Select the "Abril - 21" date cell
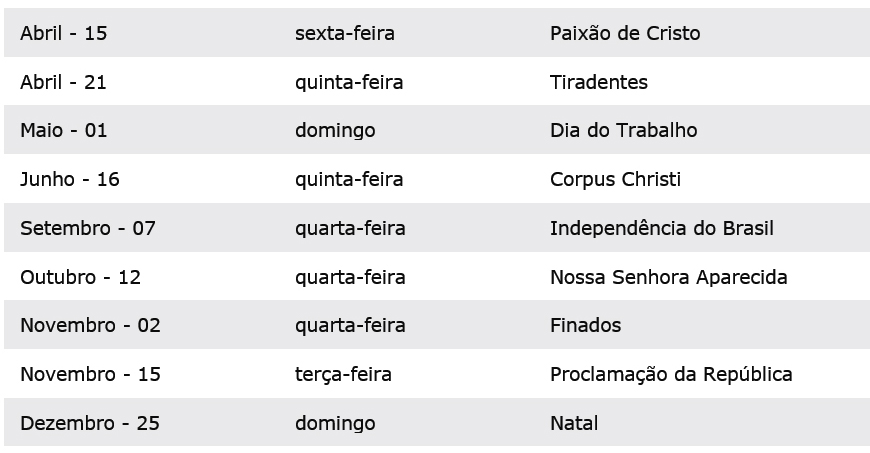870x453 pixels. [64, 82]
